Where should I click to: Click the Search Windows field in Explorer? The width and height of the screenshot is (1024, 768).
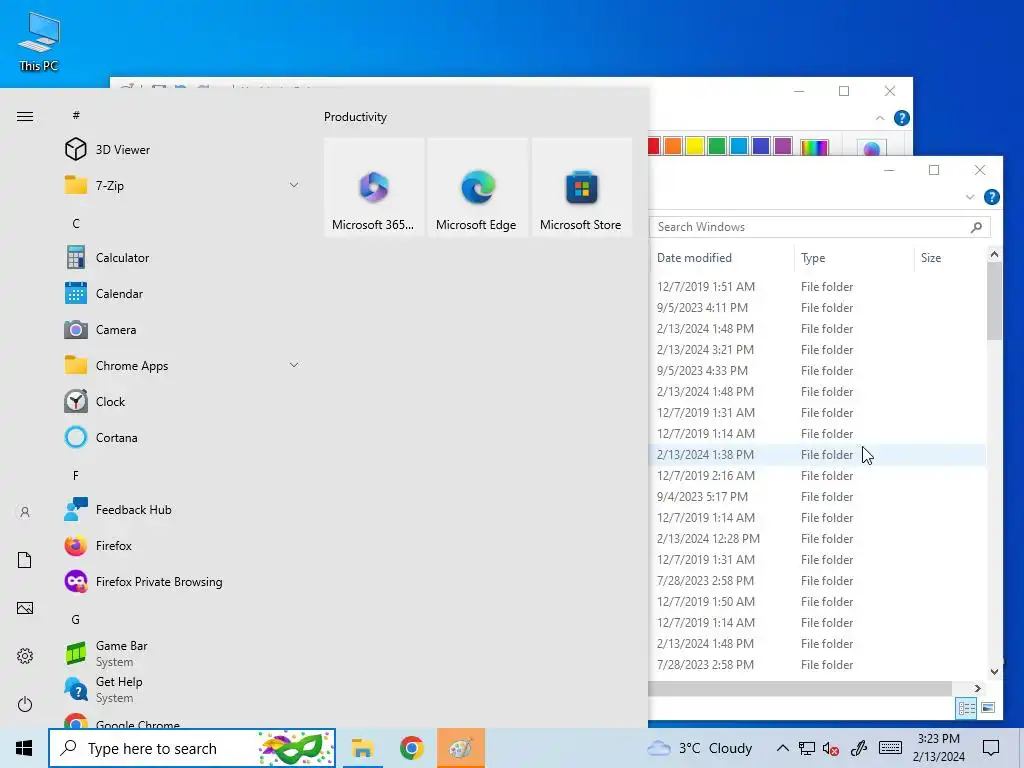820,227
